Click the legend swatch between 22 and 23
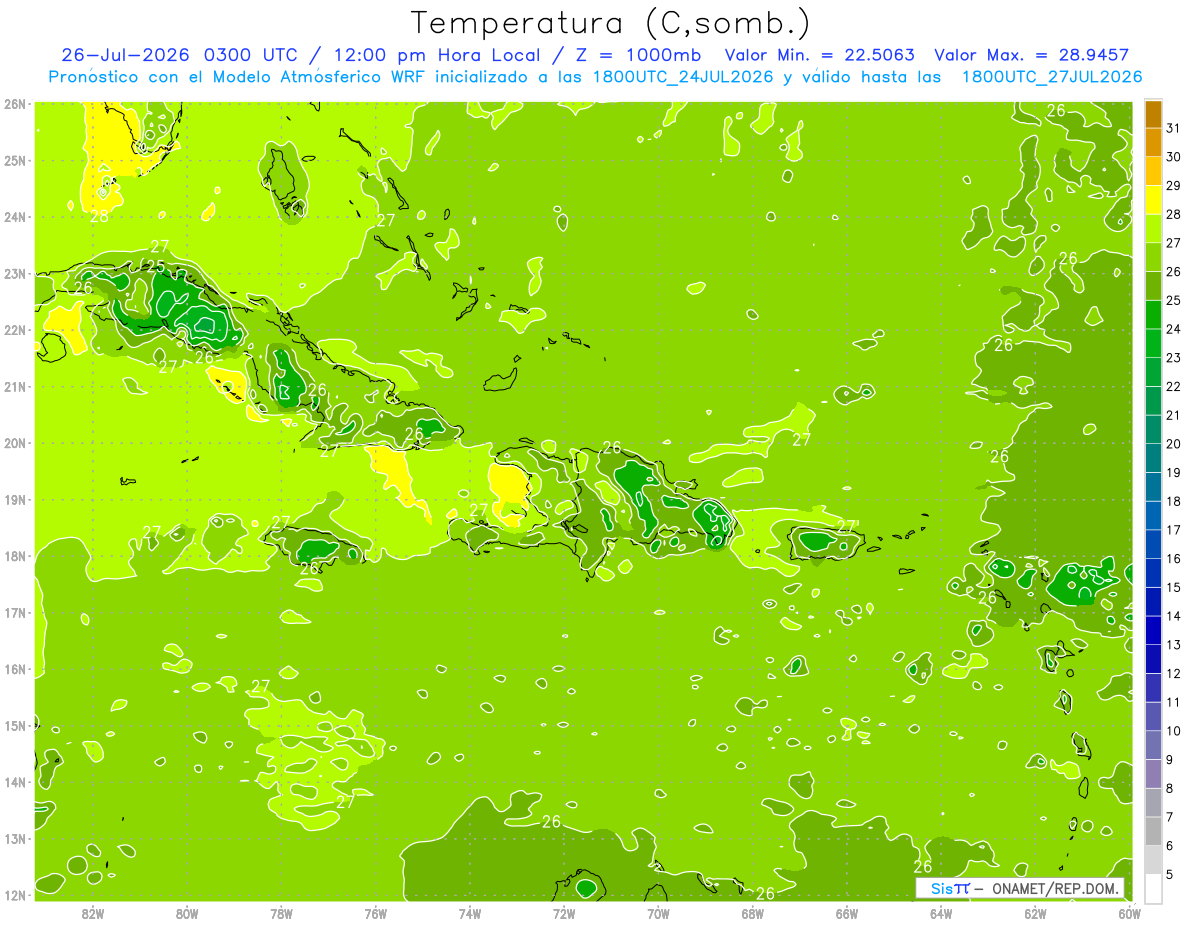 tap(1153, 372)
